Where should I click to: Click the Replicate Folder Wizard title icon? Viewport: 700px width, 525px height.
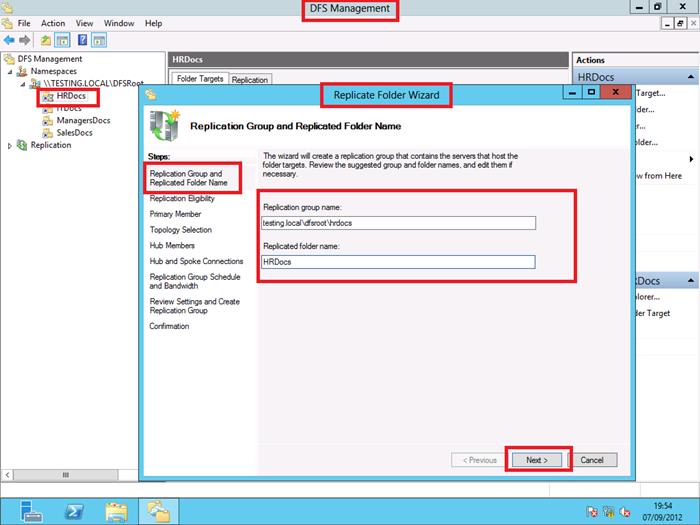click(x=151, y=95)
